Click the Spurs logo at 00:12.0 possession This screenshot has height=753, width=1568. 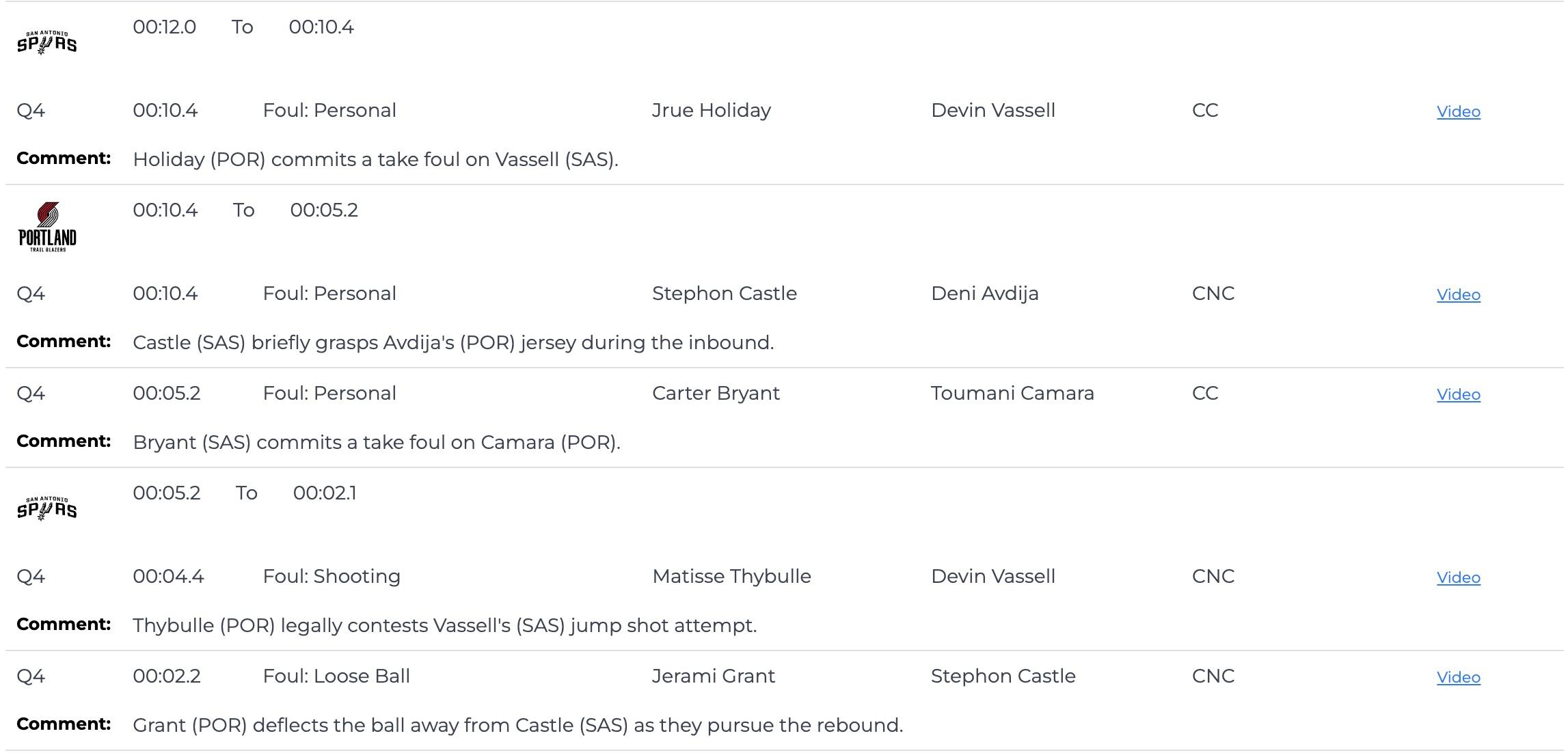tap(46, 42)
